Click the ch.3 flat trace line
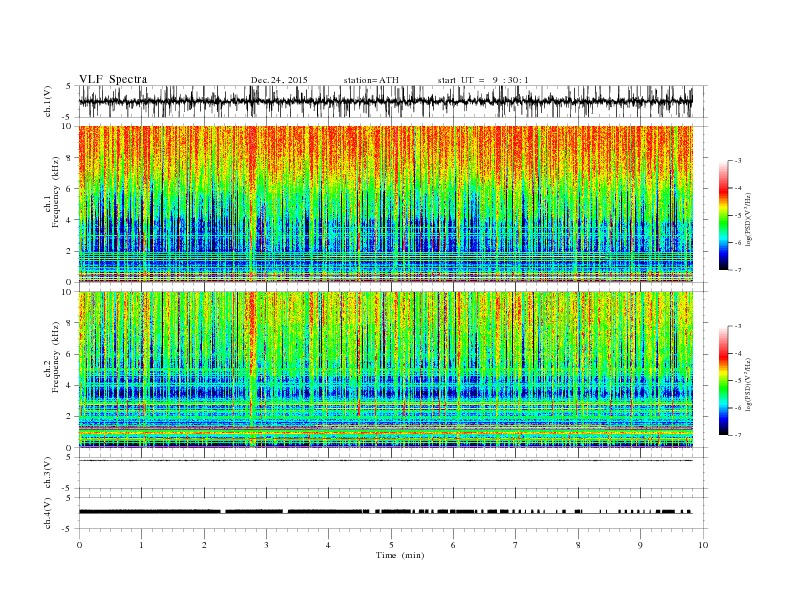The image size is (792, 612). click(x=385, y=461)
